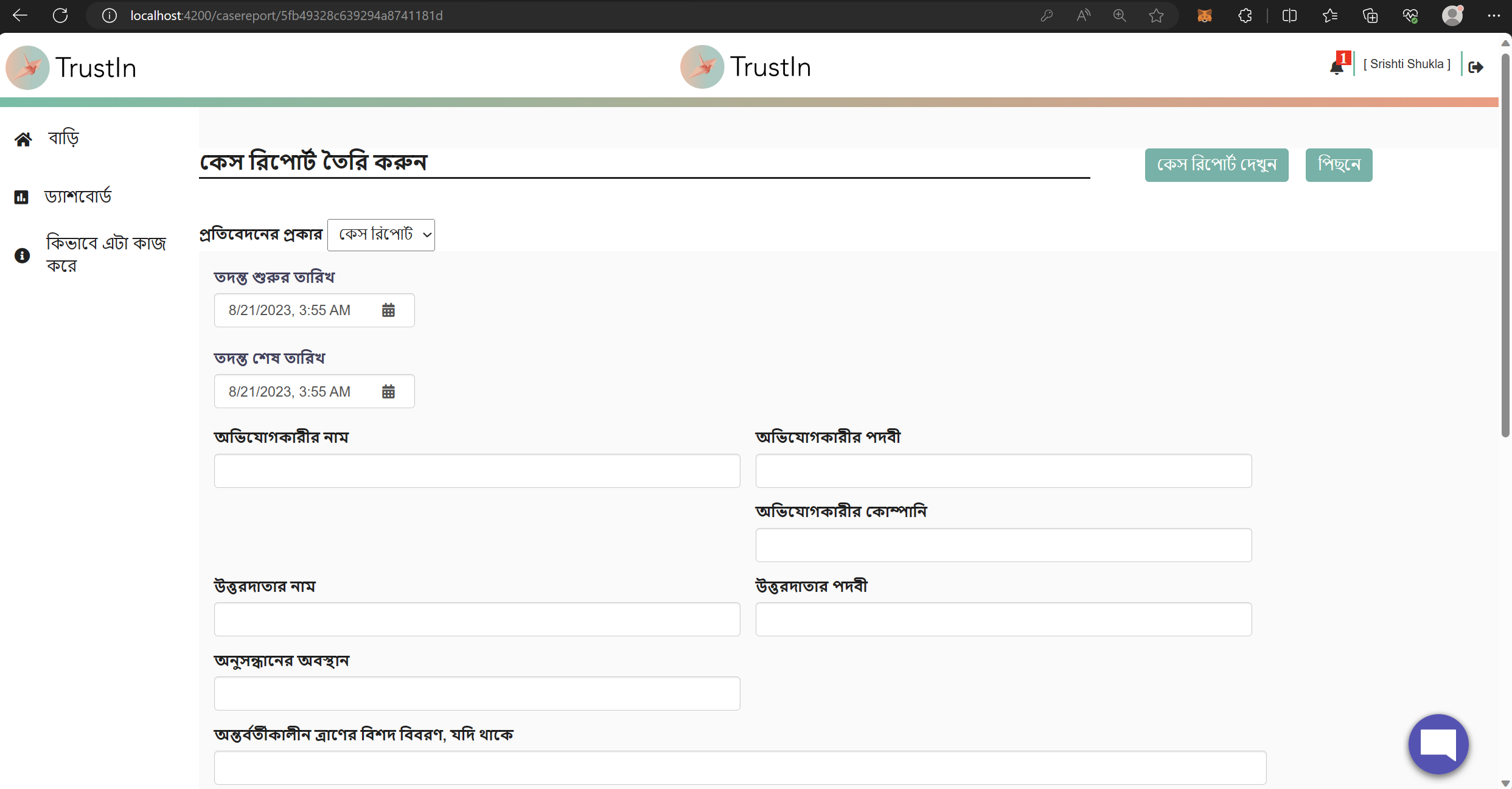Open the calendar picker for তদন্ত শেষ তারিখ
Screen dimensions: 1512x789
point(389,391)
